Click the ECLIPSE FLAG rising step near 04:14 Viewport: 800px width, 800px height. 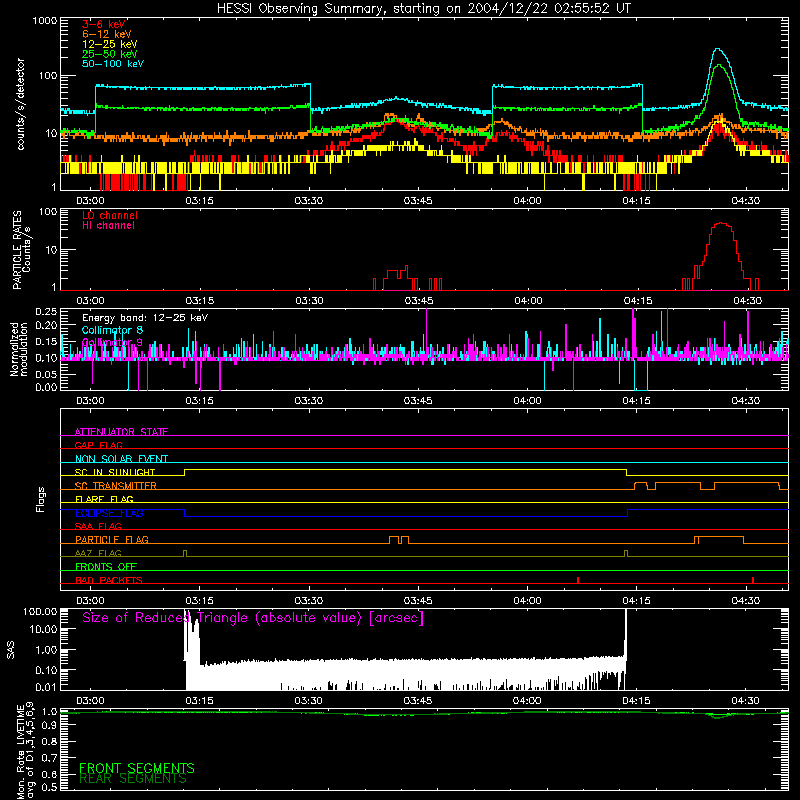(628, 513)
